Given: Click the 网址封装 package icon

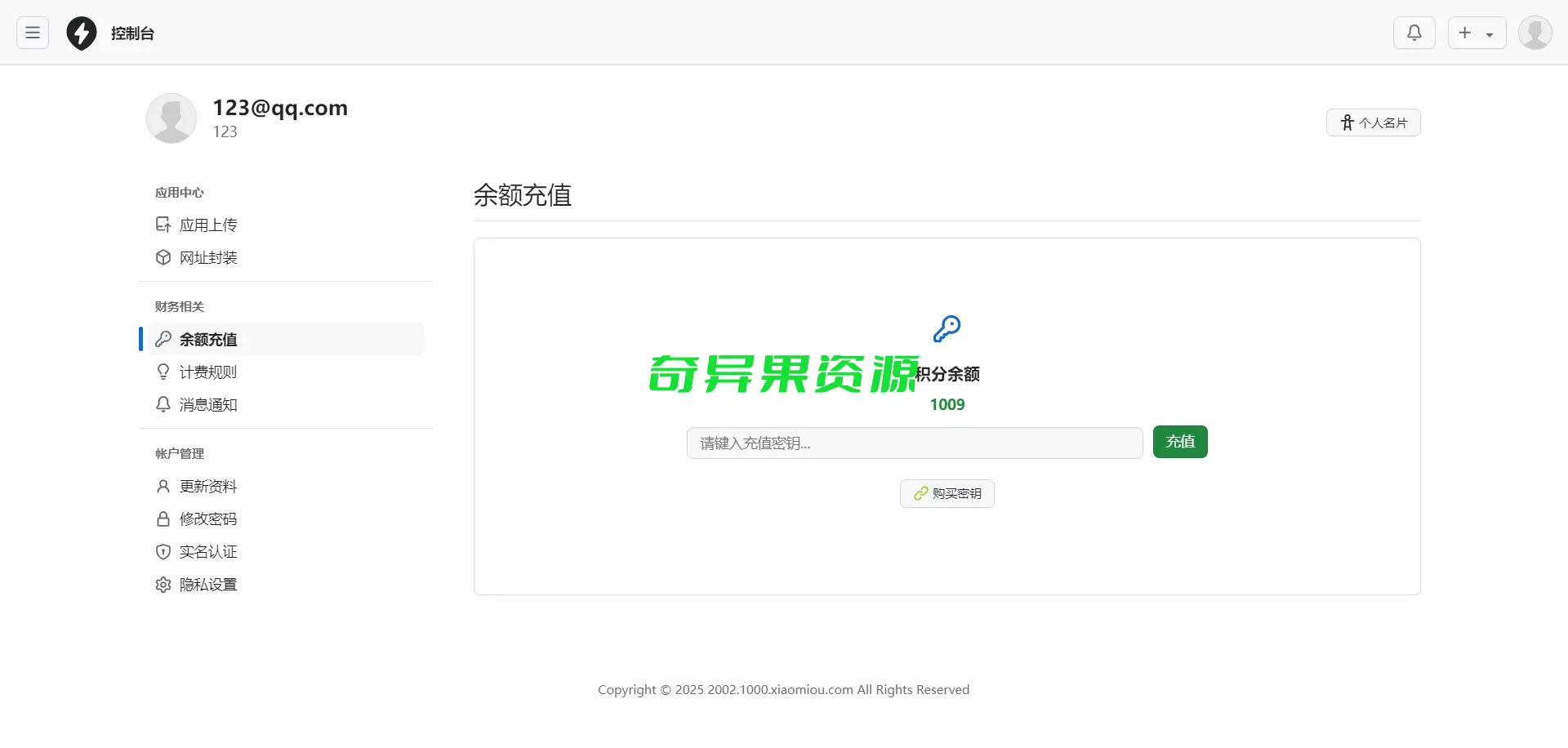Looking at the screenshot, I should coord(163,257).
